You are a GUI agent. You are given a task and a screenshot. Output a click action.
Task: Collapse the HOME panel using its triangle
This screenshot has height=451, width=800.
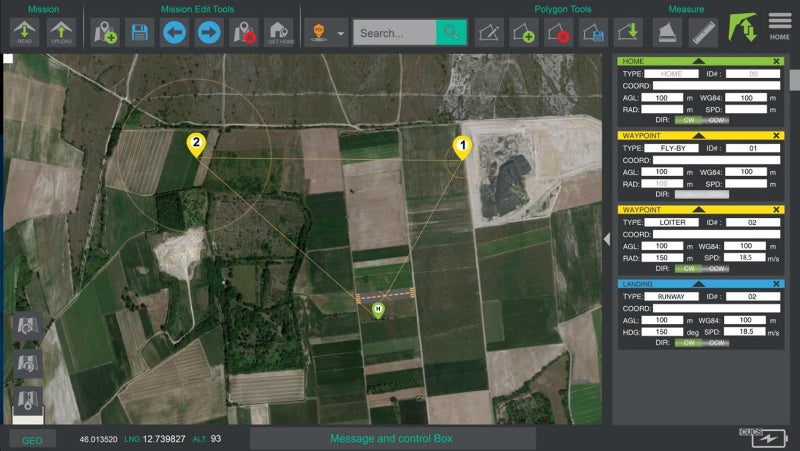tap(698, 61)
